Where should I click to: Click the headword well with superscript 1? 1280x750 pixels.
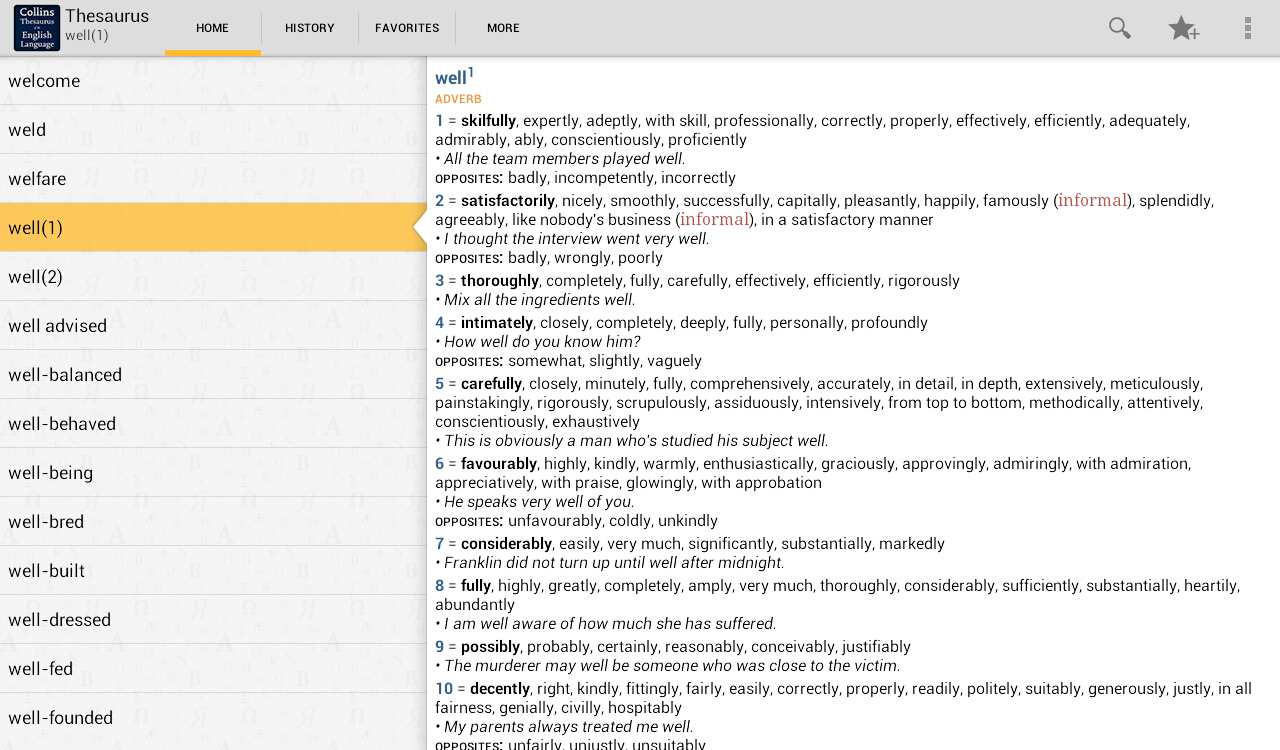tap(452, 77)
